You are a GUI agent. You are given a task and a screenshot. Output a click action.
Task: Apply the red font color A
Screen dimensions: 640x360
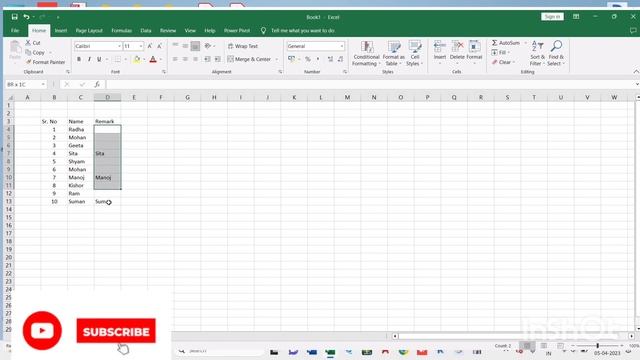[x=153, y=59]
